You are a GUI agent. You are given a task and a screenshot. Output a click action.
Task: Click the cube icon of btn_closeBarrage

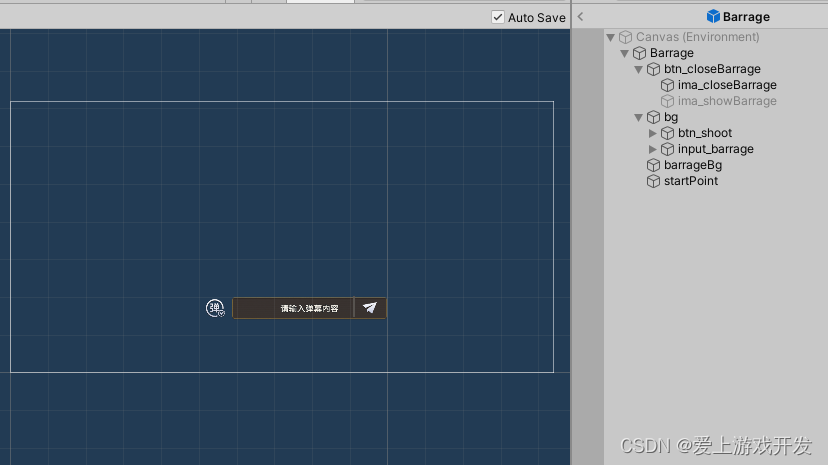[x=654, y=69]
